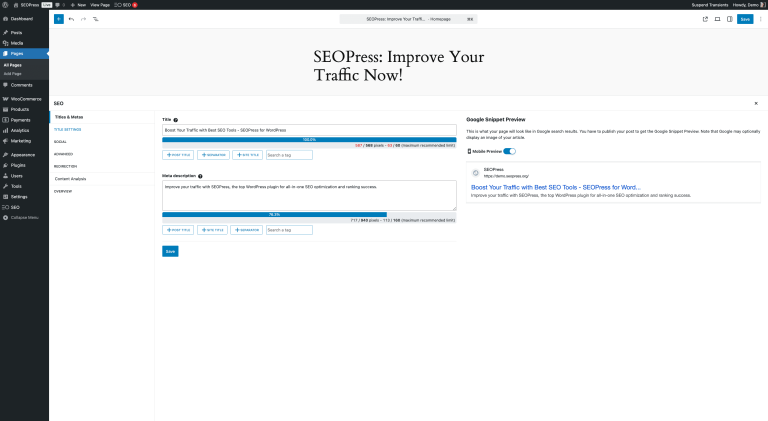The width and height of the screenshot is (768, 421).
Task: Open the New content menu in admin bar
Action: click(79, 5)
